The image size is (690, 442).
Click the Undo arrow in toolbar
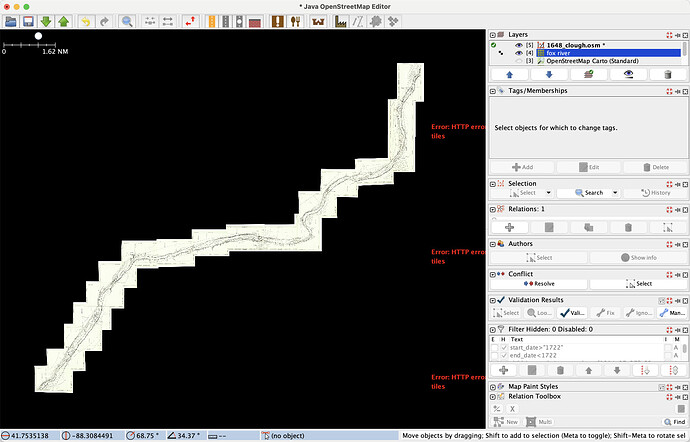point(84,21)
